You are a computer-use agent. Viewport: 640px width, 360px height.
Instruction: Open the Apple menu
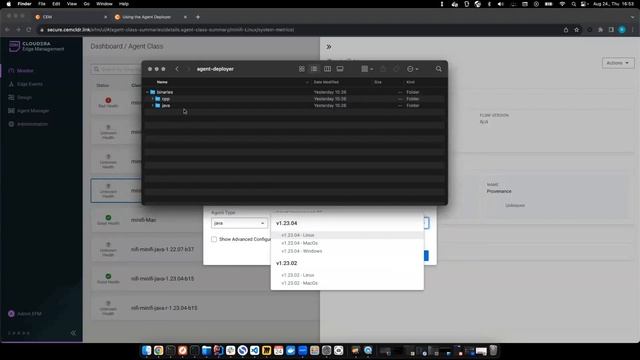9,4
